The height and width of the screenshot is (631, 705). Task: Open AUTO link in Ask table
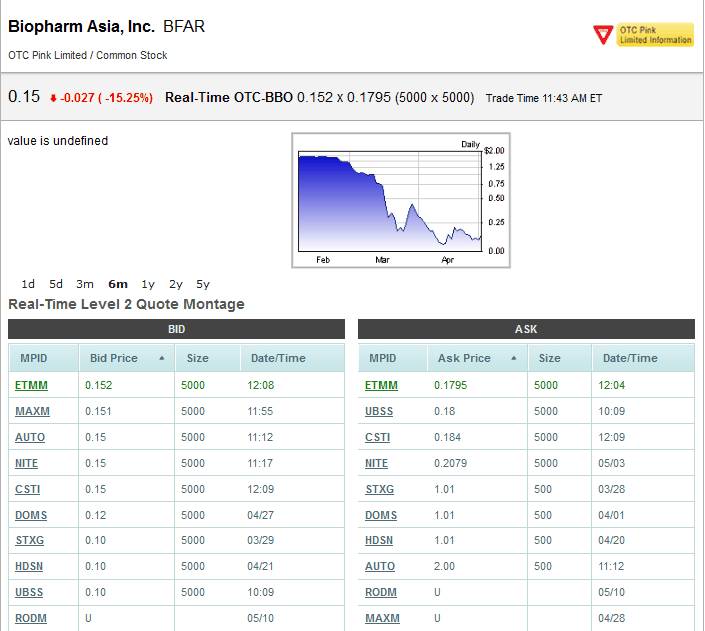380,566
